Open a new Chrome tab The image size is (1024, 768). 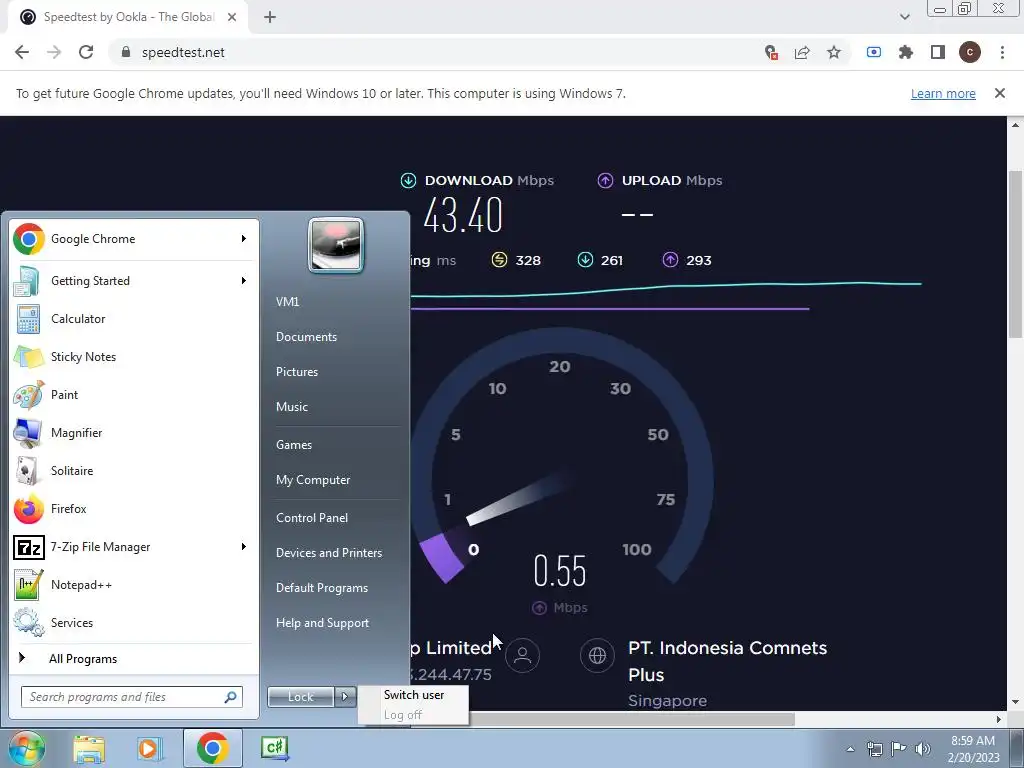coord(270,17)
